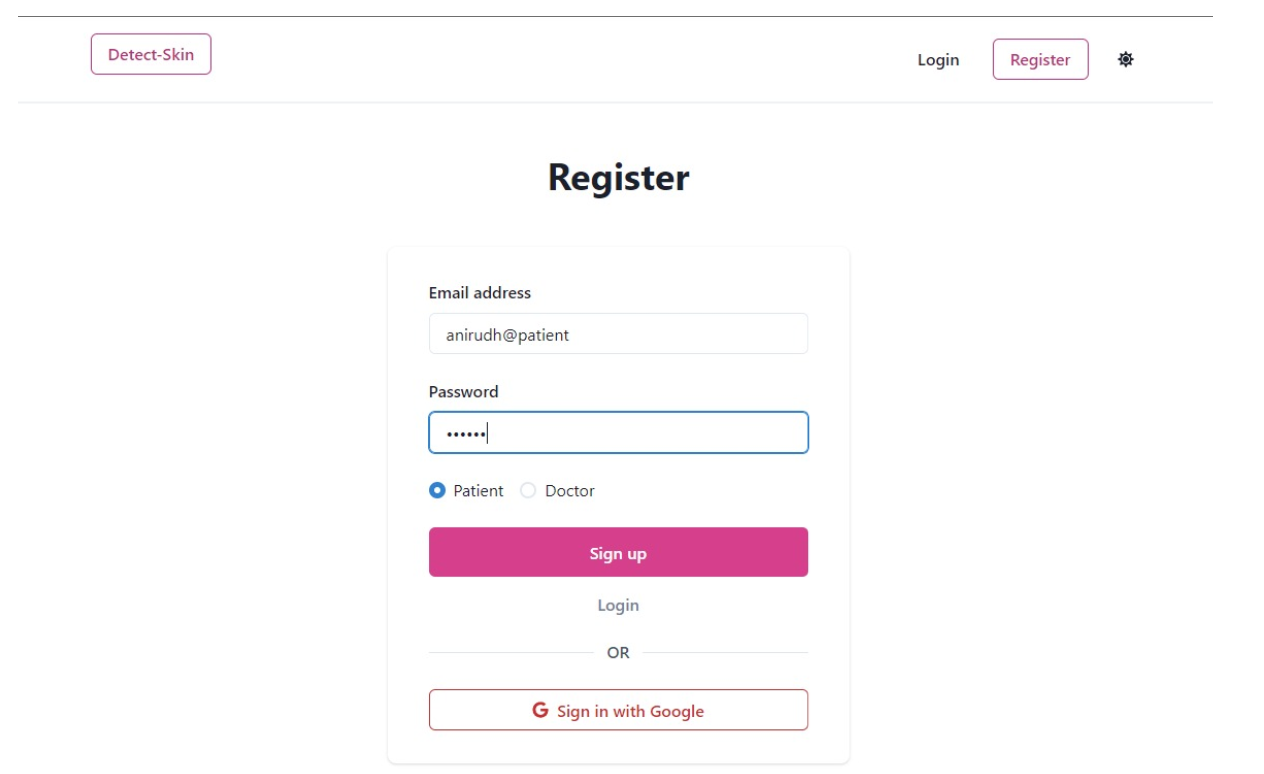Click Sign in with Google
The image size is (1264, 774).
(618, 710)
